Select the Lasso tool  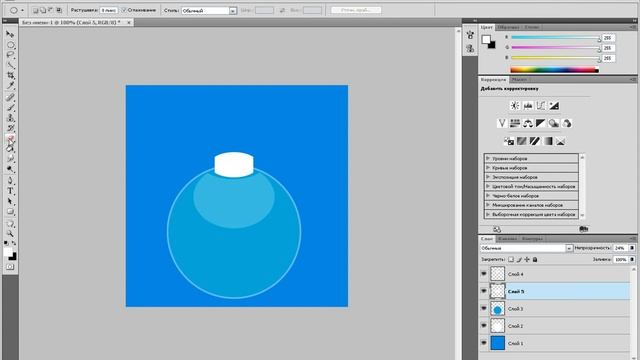tap(10, 55)
